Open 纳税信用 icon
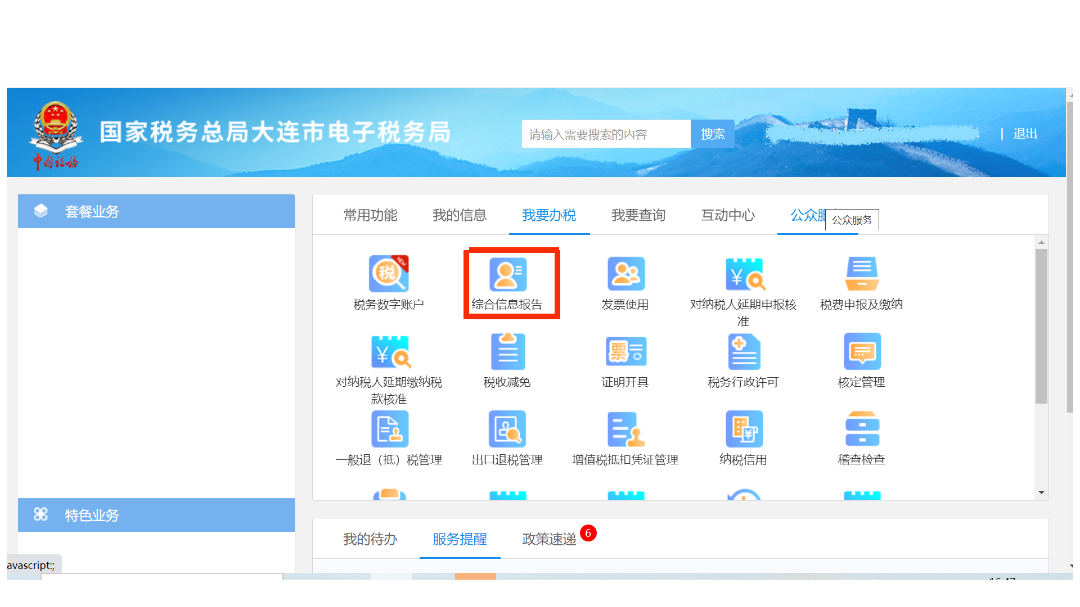Image resolution: width=1080 pixels, height=607 pixels. coord(744,429)
